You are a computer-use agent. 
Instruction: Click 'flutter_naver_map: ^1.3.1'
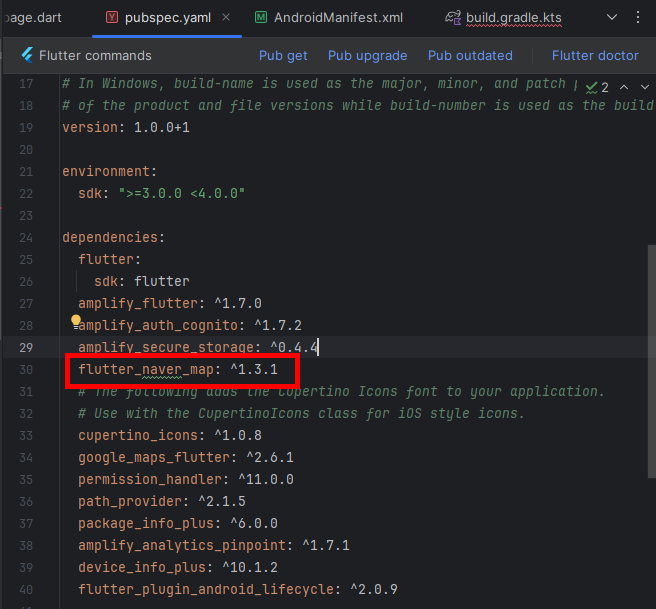point(178,370)
